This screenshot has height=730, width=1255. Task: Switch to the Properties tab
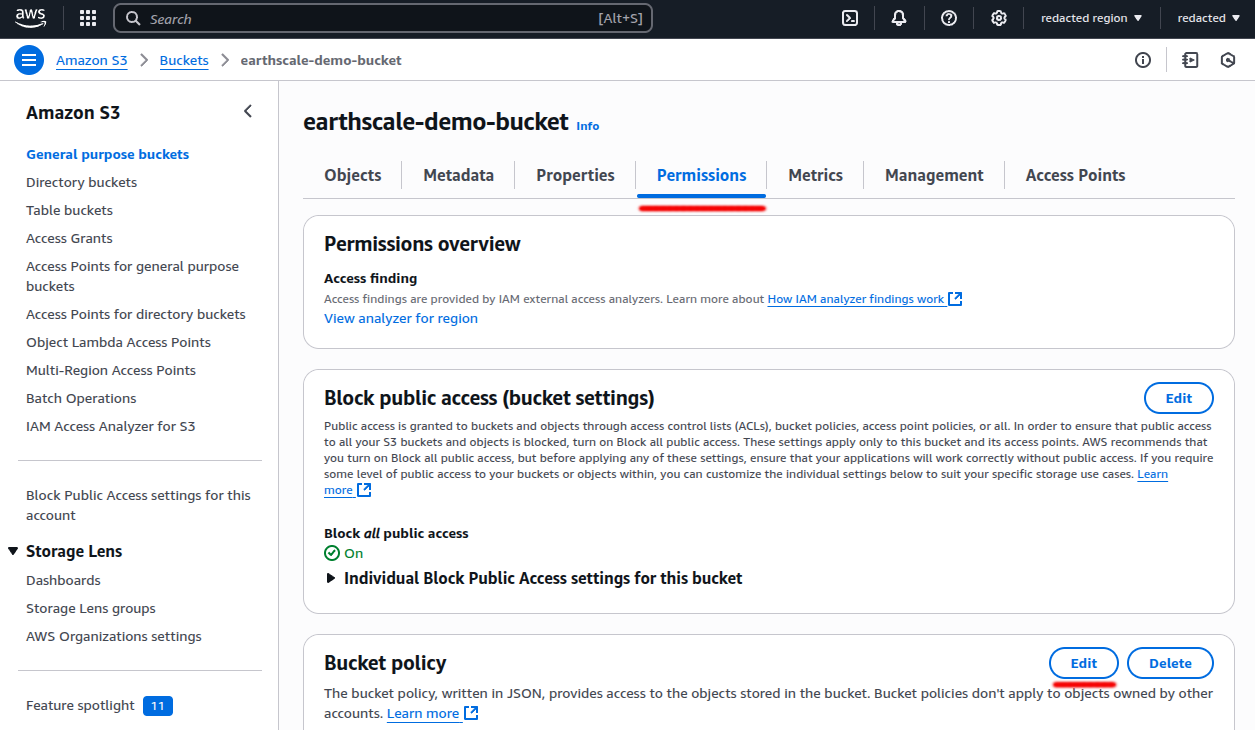tap(575, 175)
